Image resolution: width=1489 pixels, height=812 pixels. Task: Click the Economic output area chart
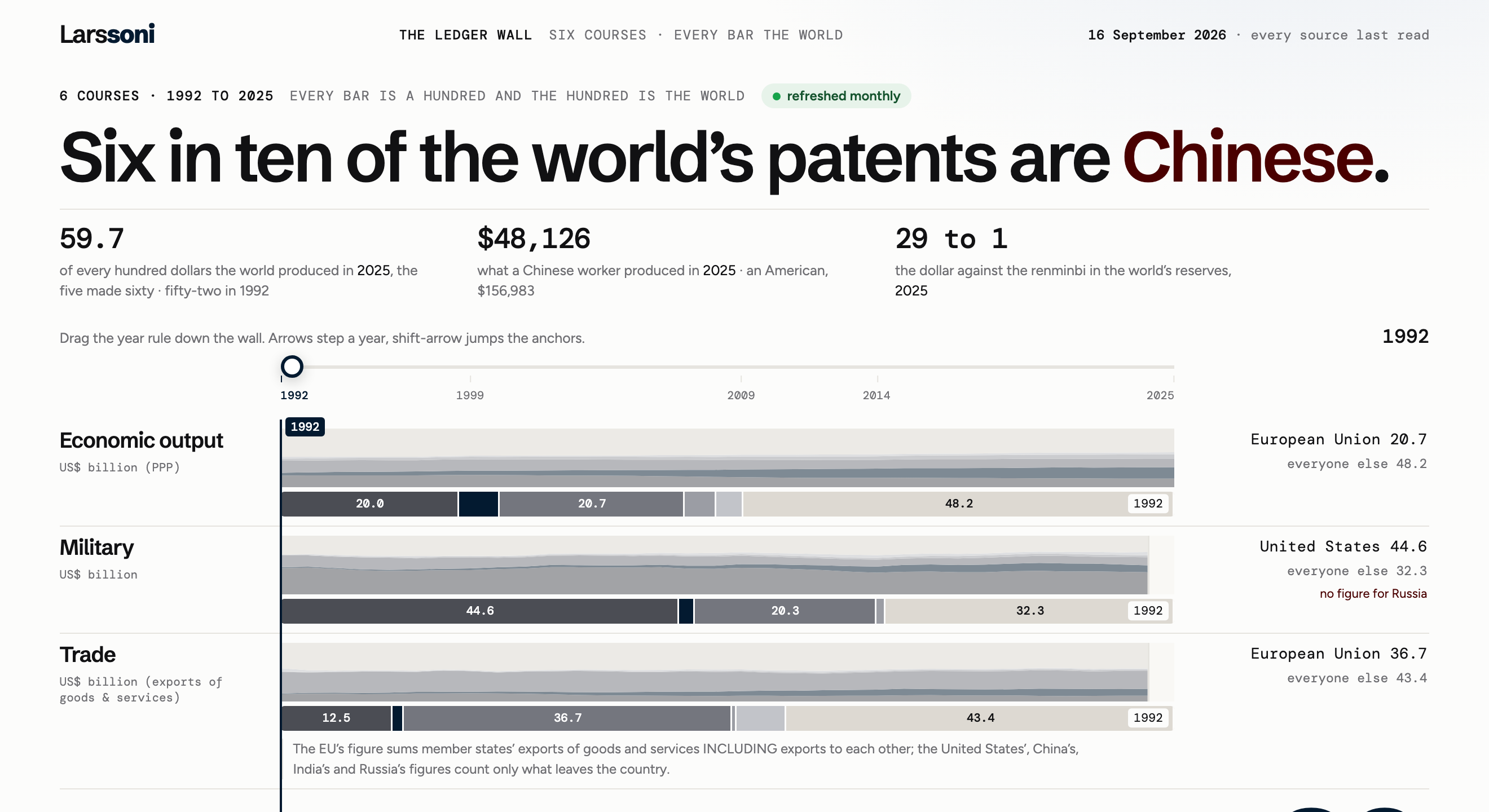(728, 458)
